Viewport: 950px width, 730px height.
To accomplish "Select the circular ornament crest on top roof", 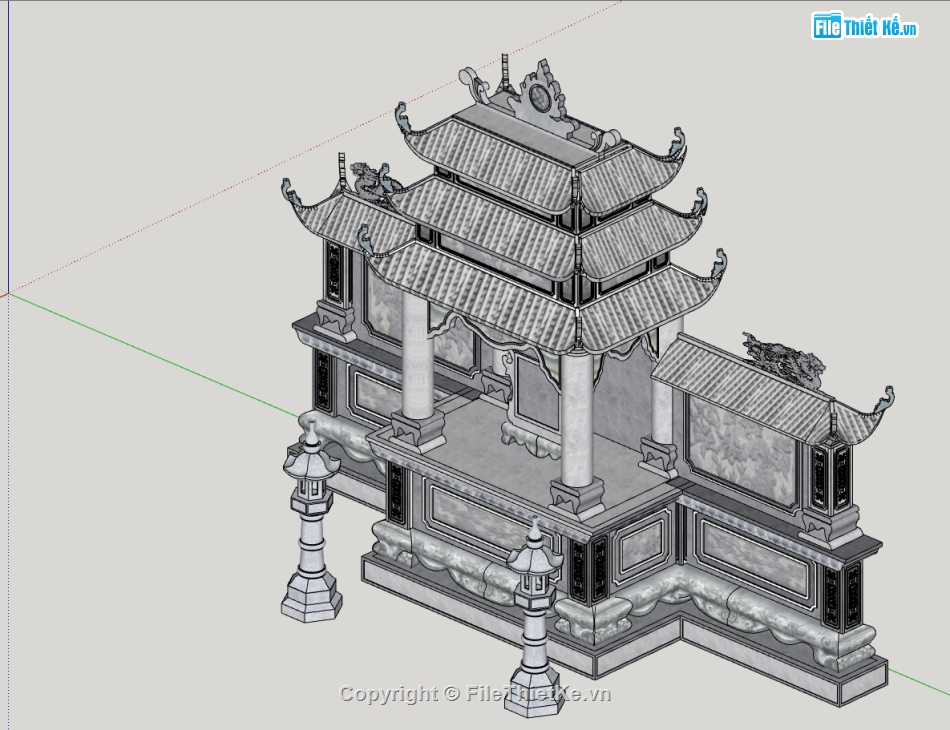I will pyautogui.click(x=539, y=96).
